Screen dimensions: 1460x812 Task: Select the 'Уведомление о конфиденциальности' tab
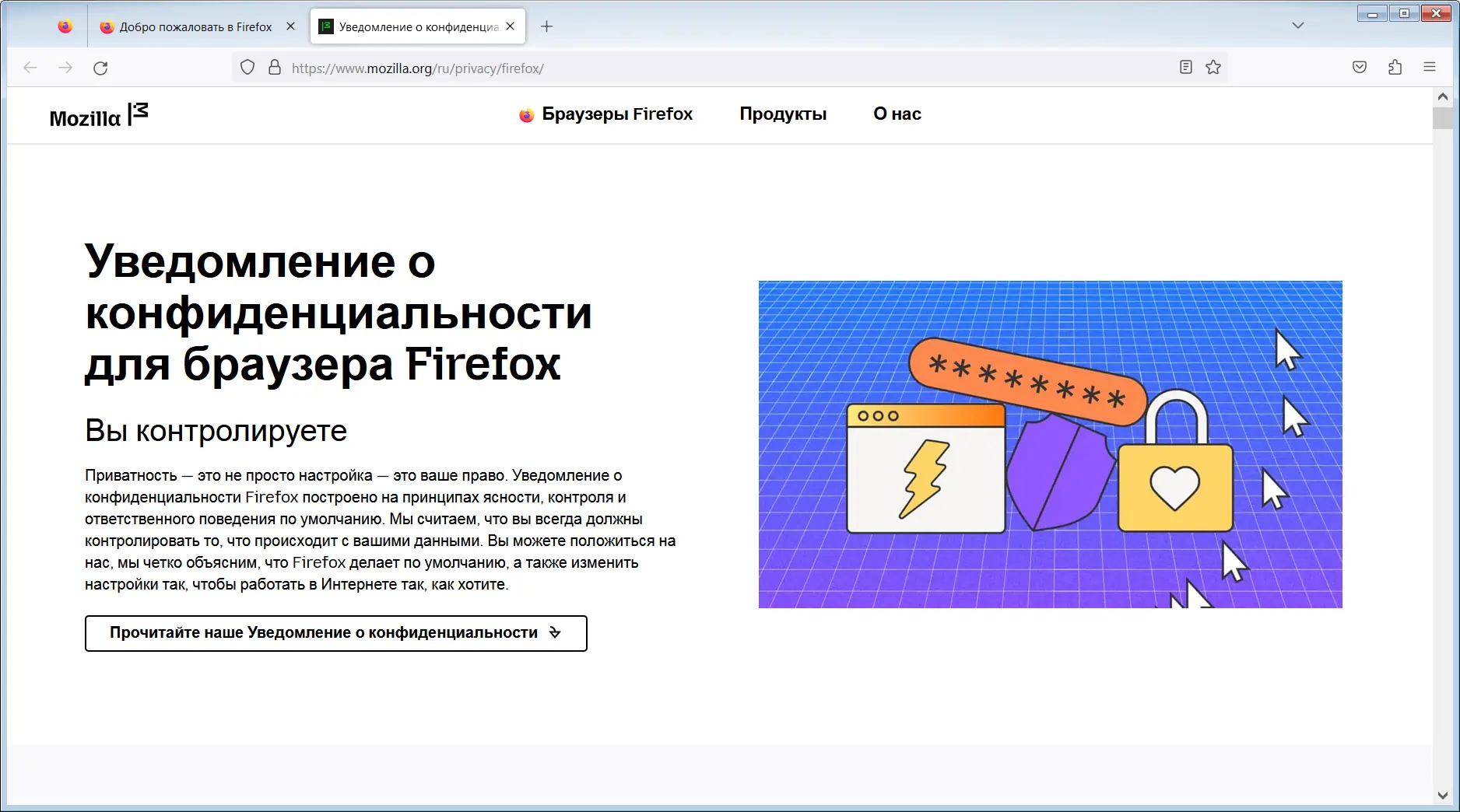[x=418, y=26]
